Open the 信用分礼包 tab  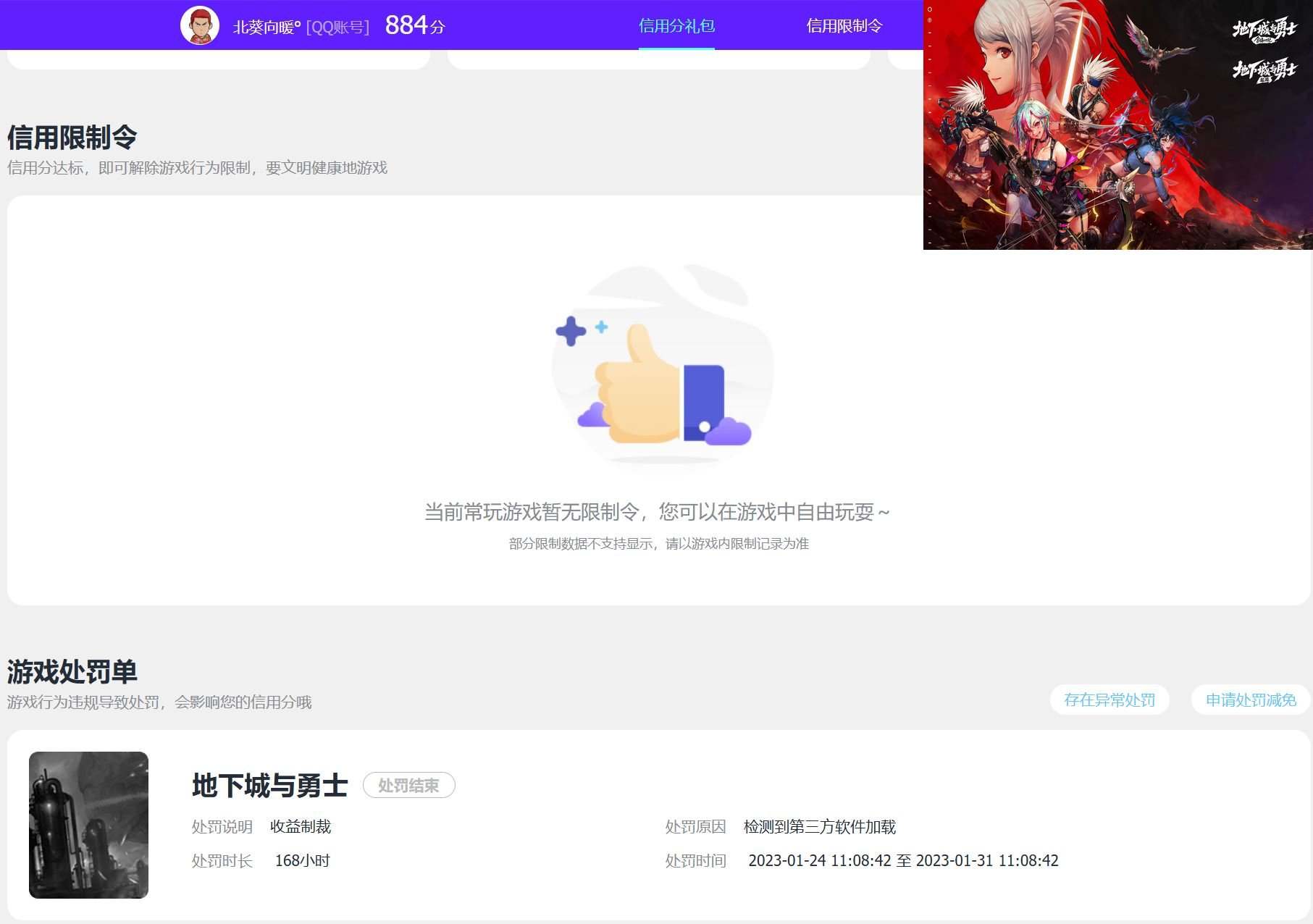(x=676, y=26)
